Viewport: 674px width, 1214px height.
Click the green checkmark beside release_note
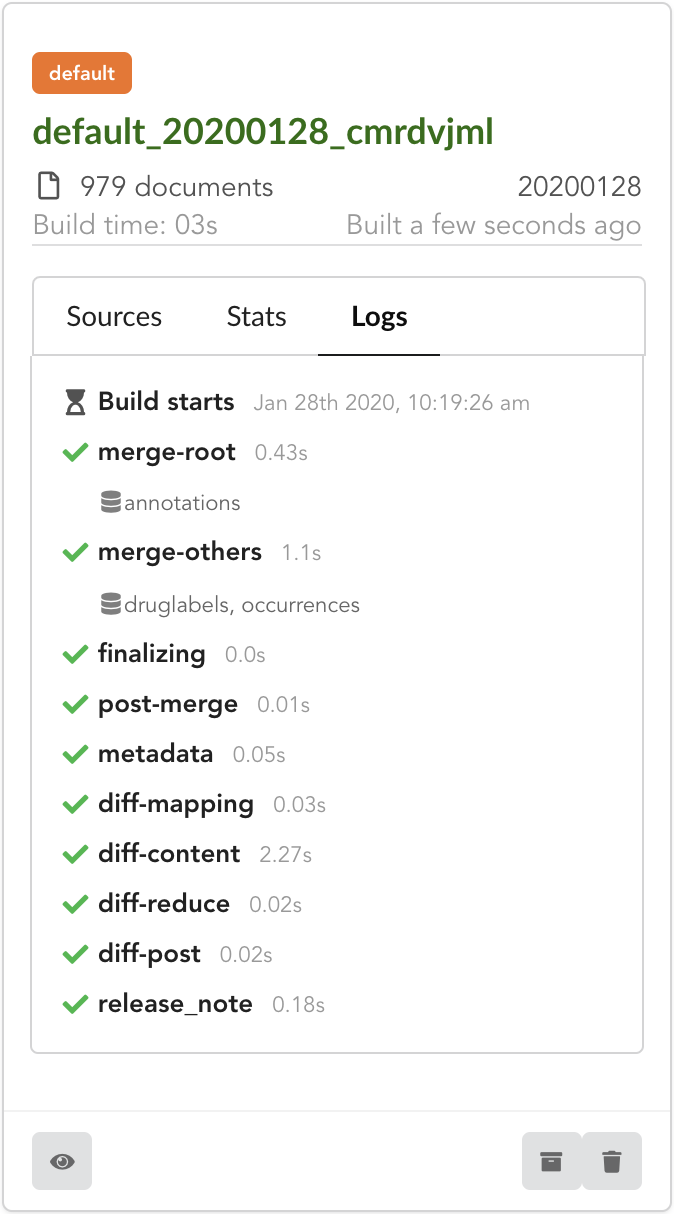75,1004
